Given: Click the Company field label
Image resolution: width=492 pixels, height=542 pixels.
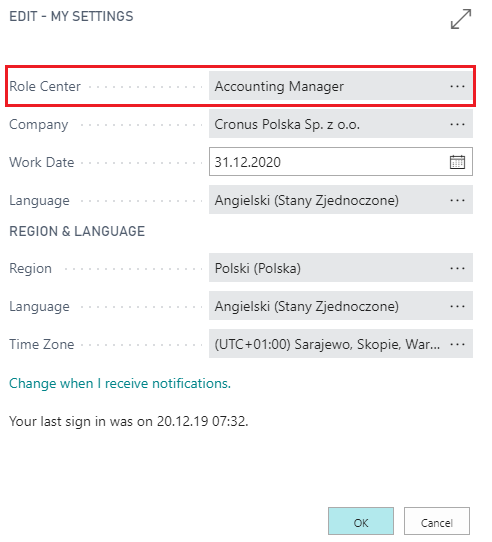Looking at the screenshot, I should (x=39, y=125).
